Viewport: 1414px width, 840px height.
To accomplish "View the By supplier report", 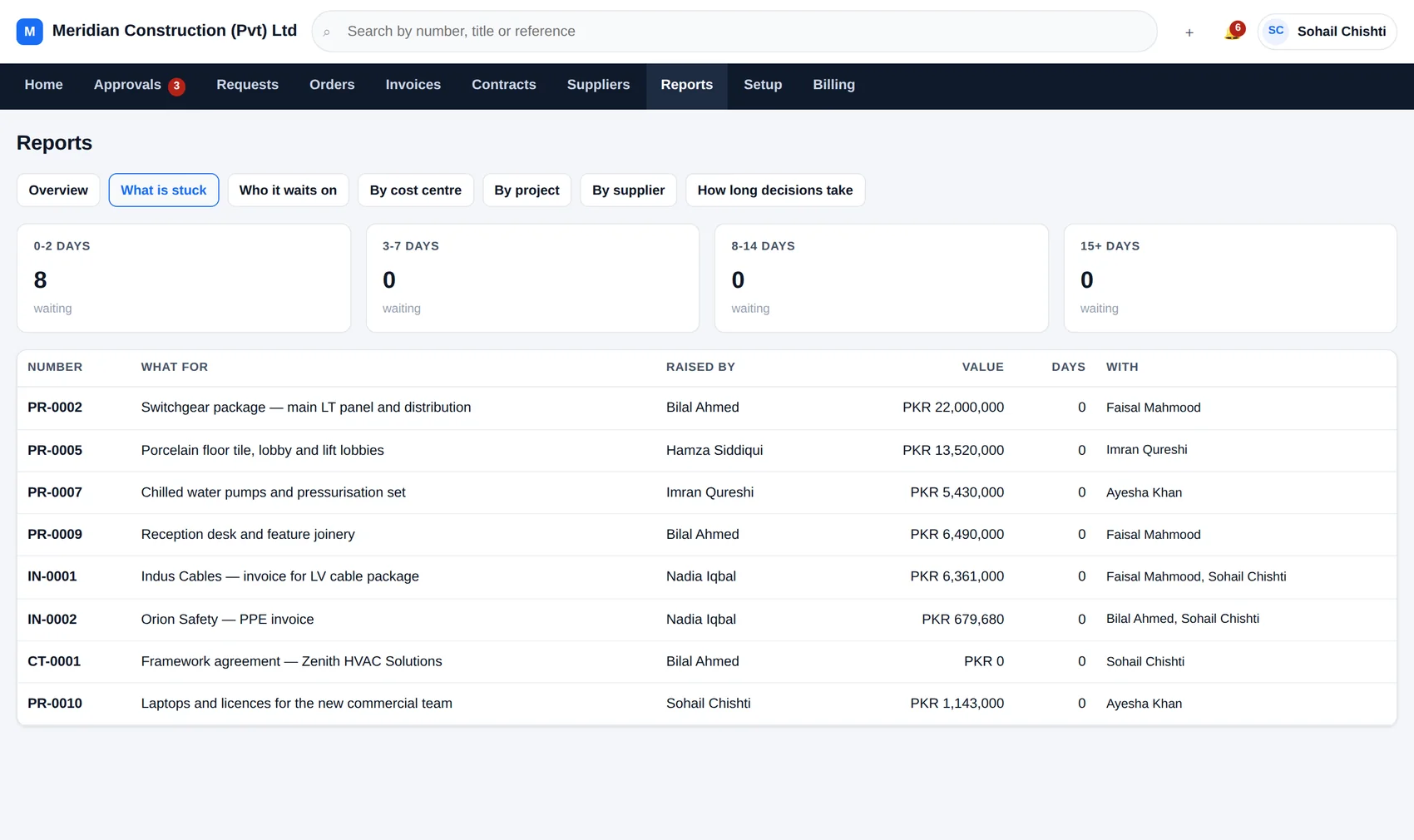I will tap(629, 190).
